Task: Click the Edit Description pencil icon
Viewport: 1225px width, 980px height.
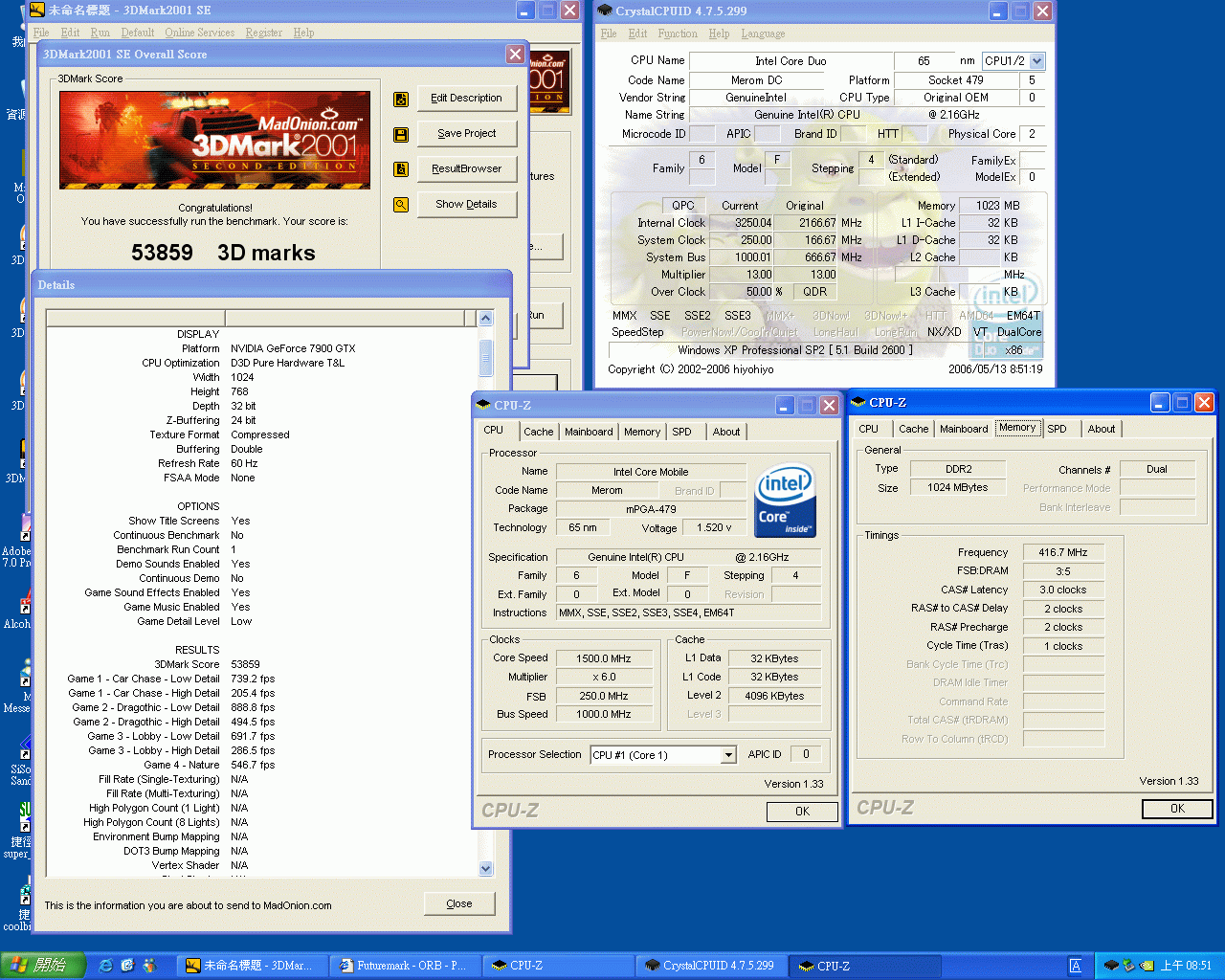Action: (x=401, y=99)
